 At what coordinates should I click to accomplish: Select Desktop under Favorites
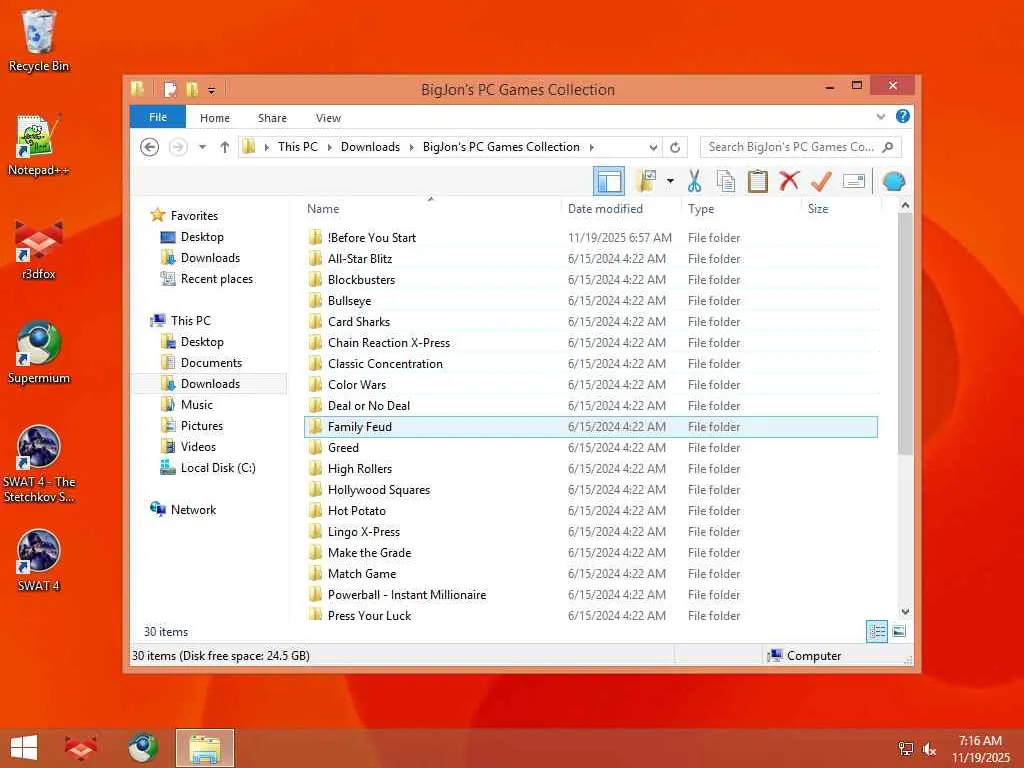tap(202, 237)
